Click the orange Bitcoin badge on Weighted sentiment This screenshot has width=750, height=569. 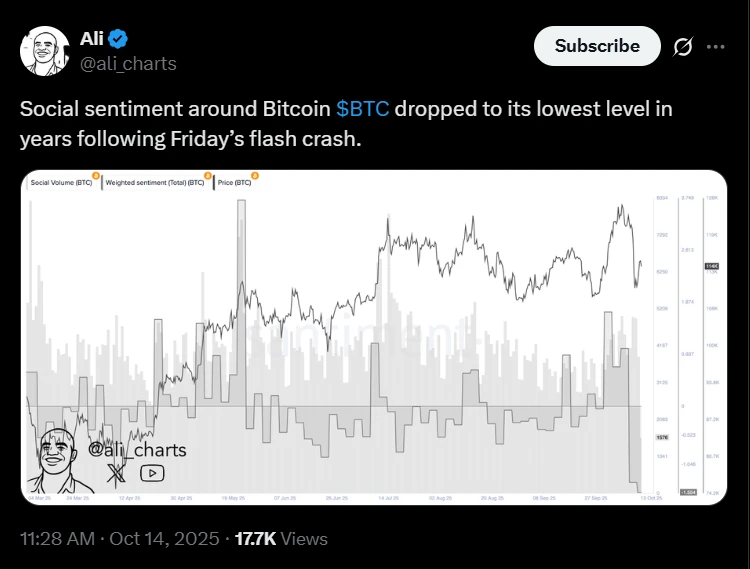pyautogui.click(x=208, y=176)
